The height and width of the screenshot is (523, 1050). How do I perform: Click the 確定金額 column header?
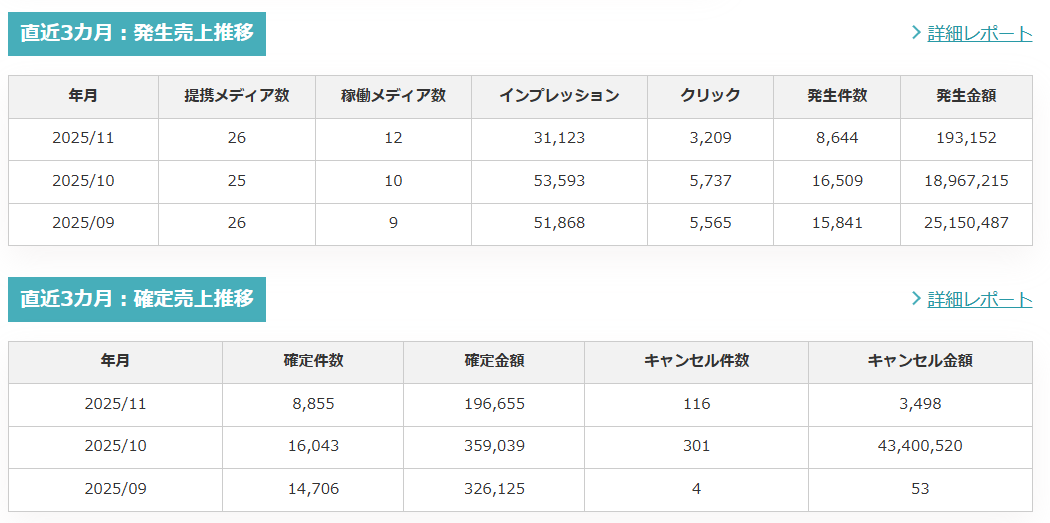pyautogui.click(x=494, y=361)
